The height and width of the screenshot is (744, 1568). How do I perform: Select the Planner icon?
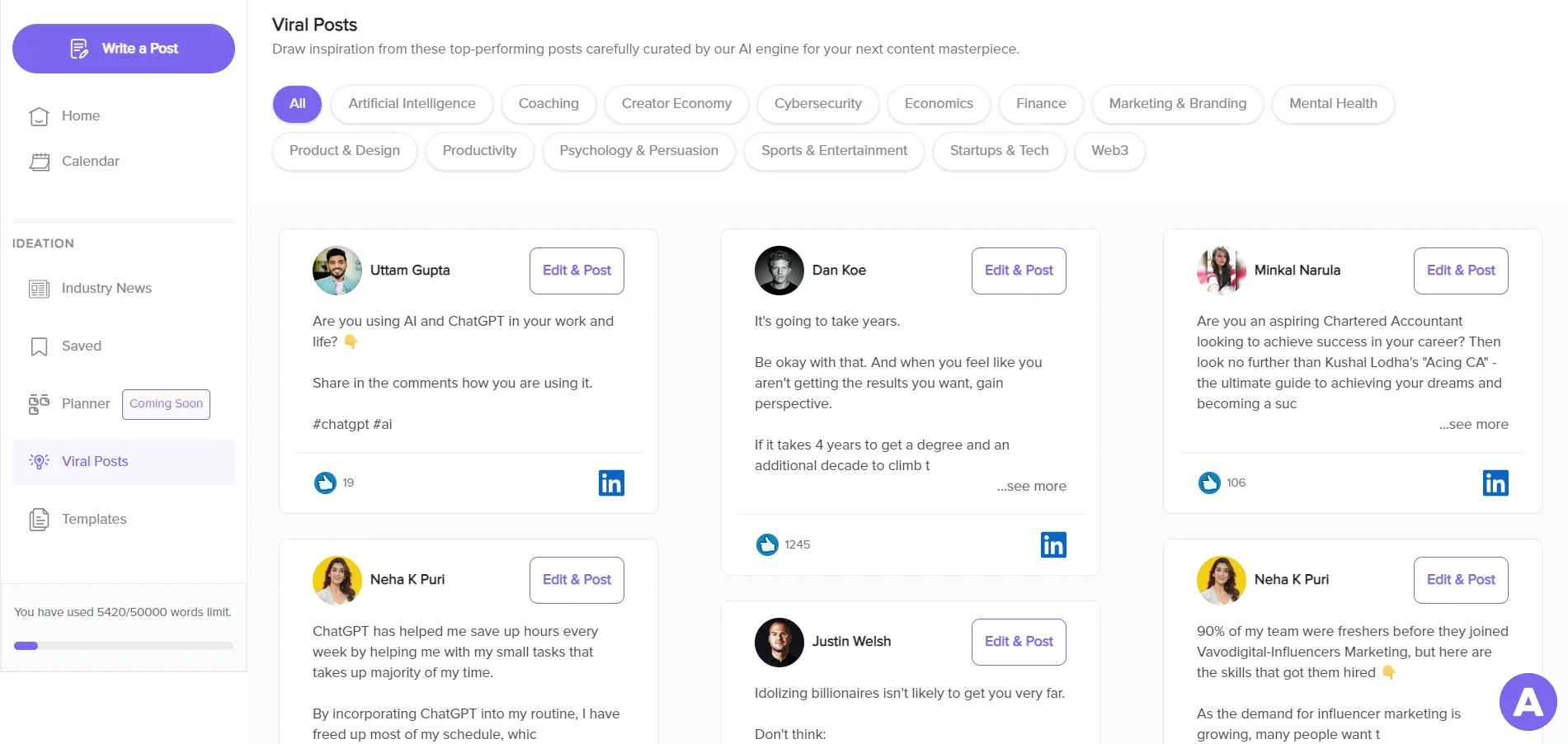click(x=39, y=404)
